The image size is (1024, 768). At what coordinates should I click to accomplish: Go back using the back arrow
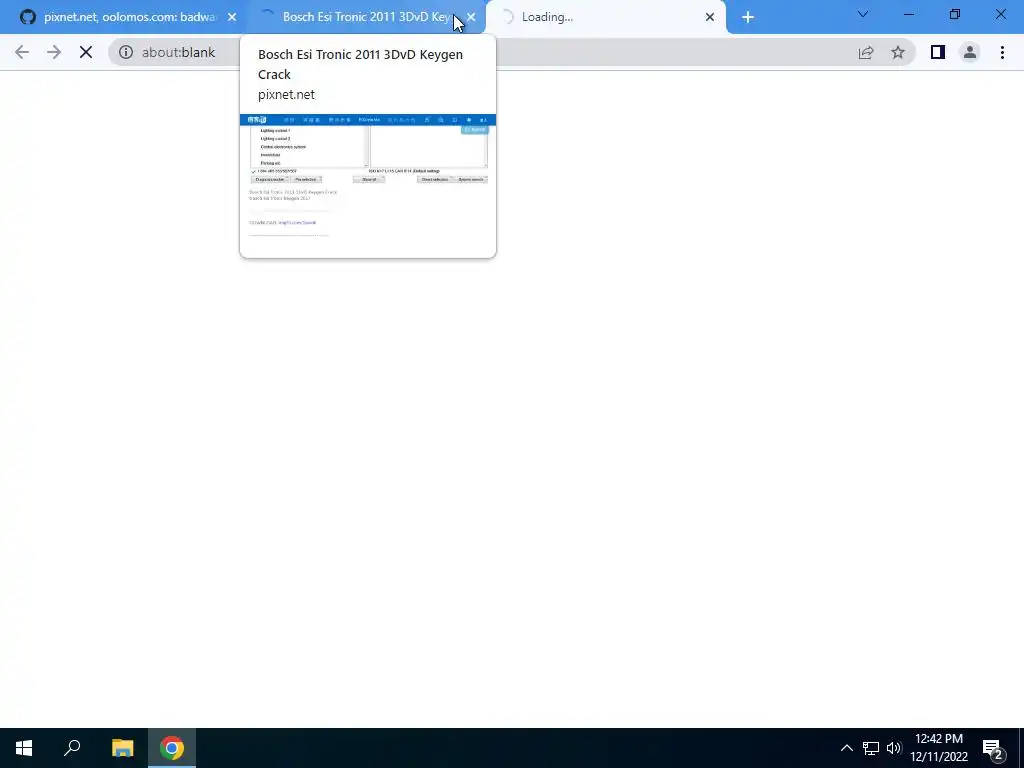click(22, 52)
